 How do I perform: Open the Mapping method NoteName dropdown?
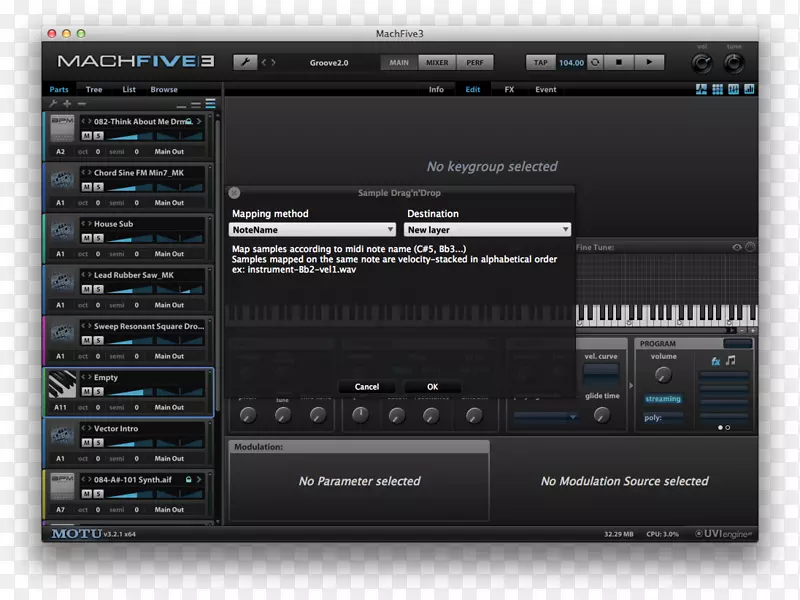(x=315, y=230)
